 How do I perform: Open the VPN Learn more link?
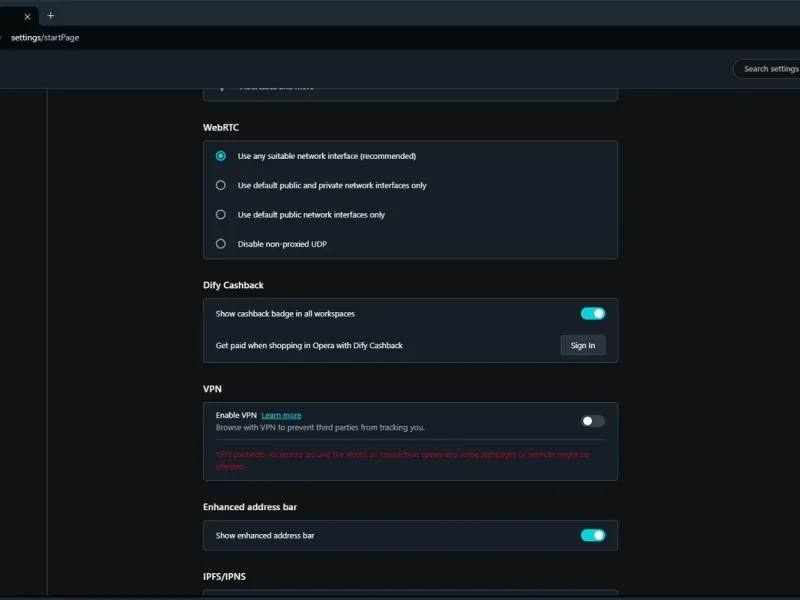[x=281, y=415]
